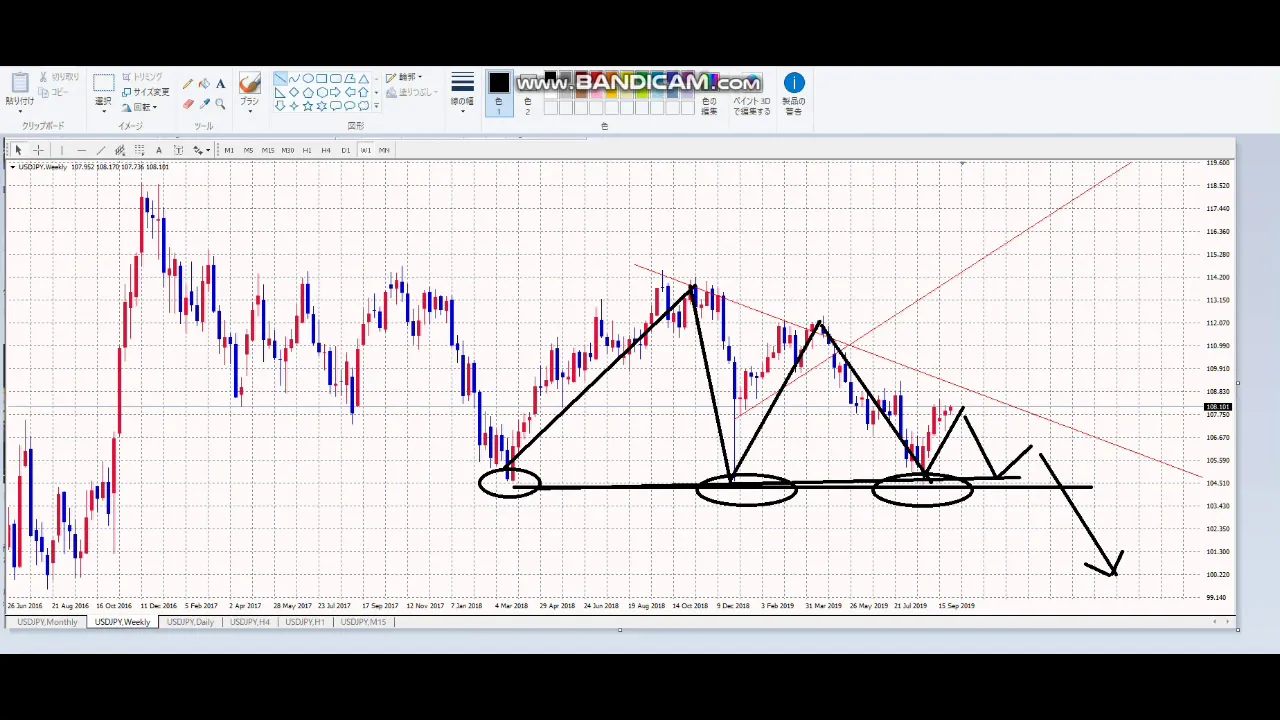1280x720 pixels.
Task: Pick the Down arrow shape
Action: tap(280, 105)
